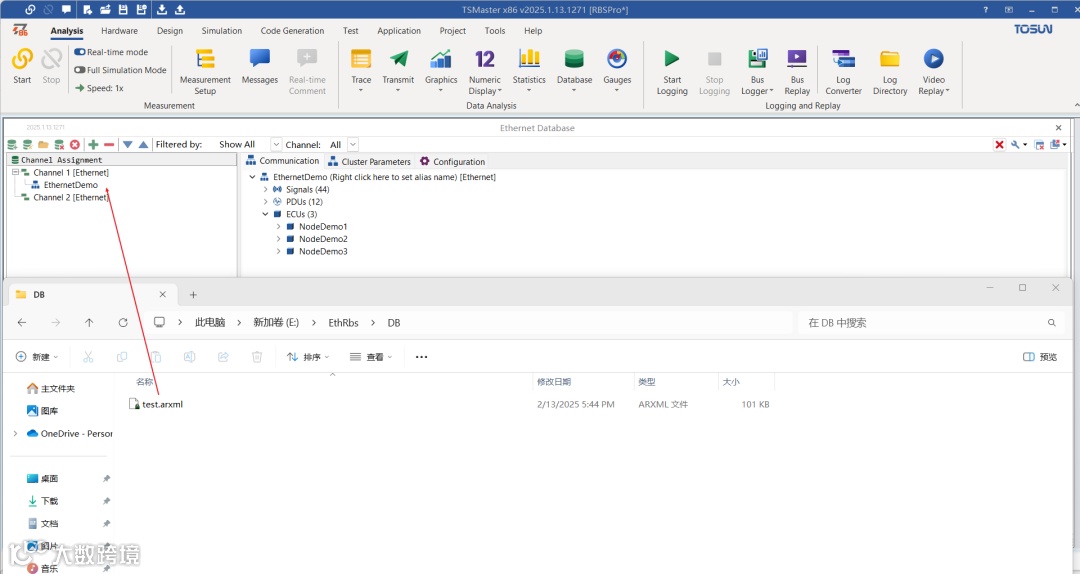Click the yellow open-folder database icon
Image resolution: width=1080 pixels, height=574 pixels.
[x=43, y=144]
